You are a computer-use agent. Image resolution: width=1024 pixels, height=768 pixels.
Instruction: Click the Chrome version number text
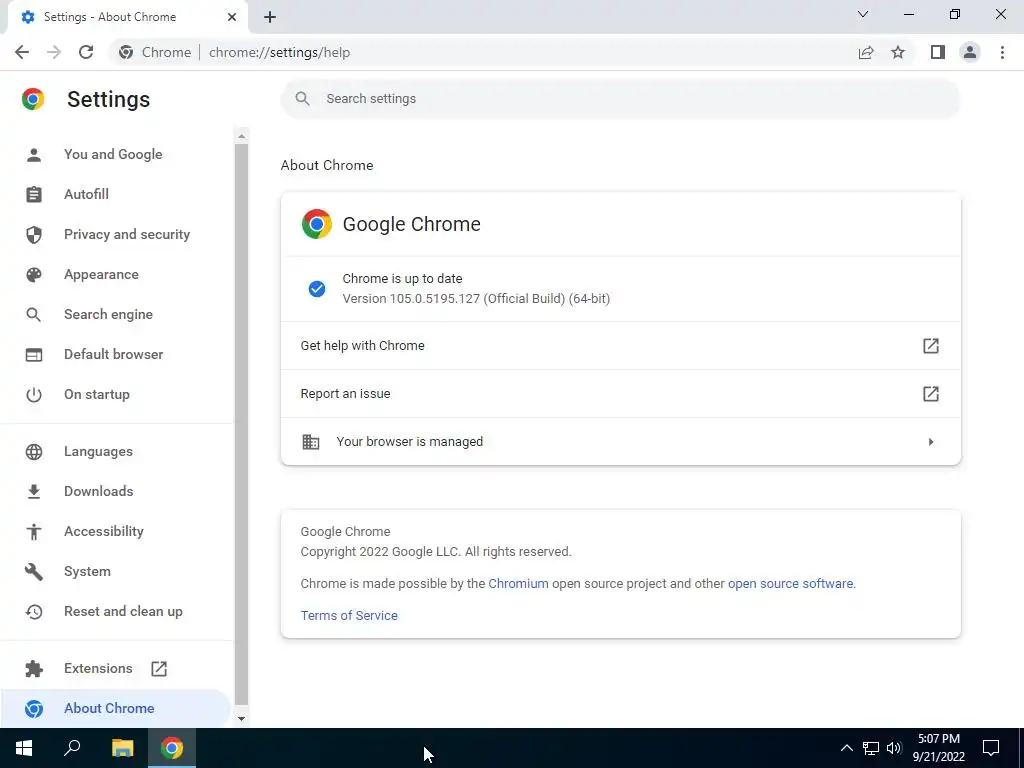click(476, 299)
